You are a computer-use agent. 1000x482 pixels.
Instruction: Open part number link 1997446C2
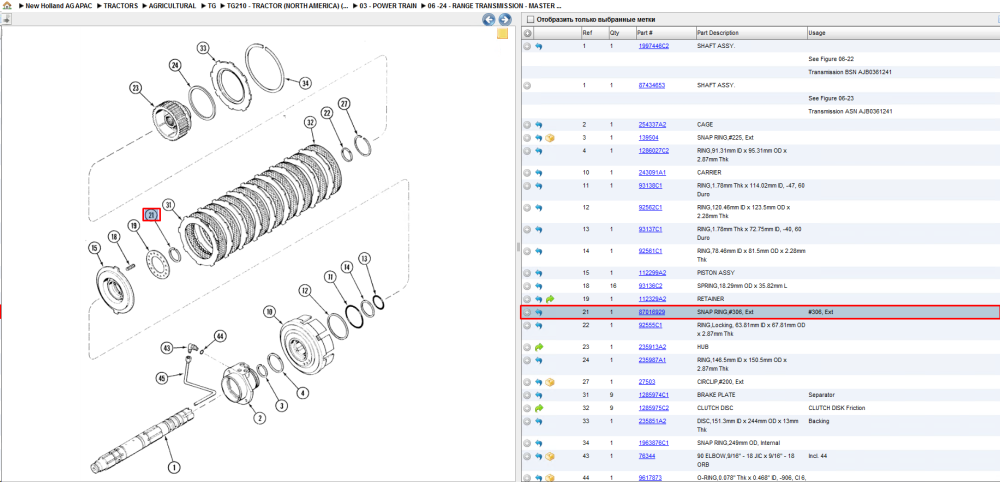(x=654, y=47)
